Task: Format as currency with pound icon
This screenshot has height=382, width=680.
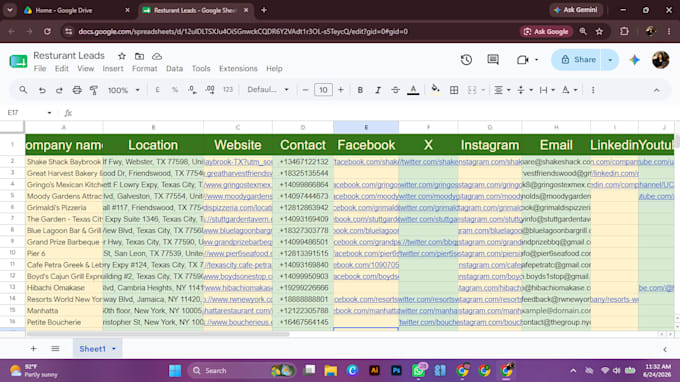Action: coord(157,90)
